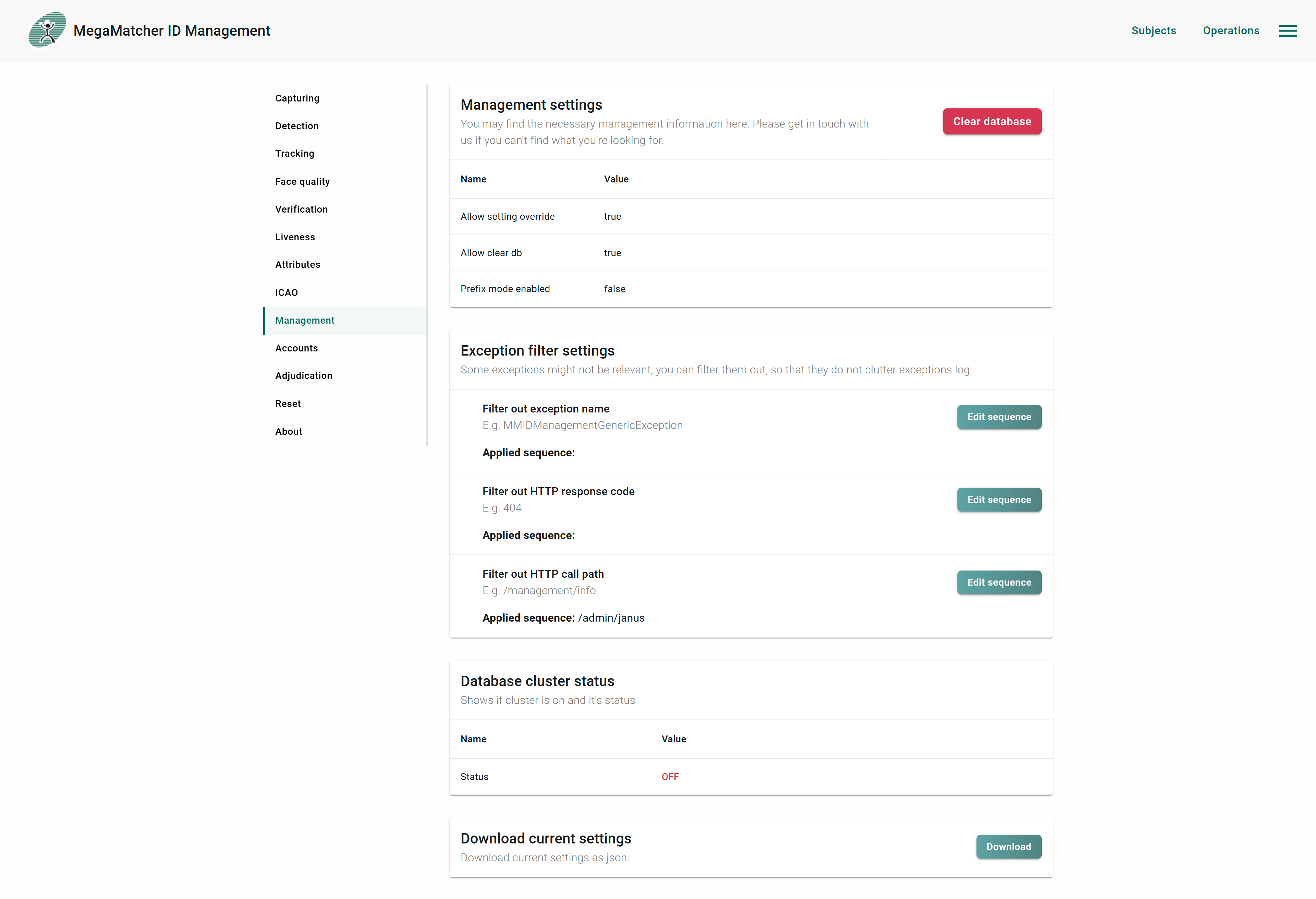1316x899 pixels.
Task: Click the Name column header in Management settings
Action: [x=473, y=179]
